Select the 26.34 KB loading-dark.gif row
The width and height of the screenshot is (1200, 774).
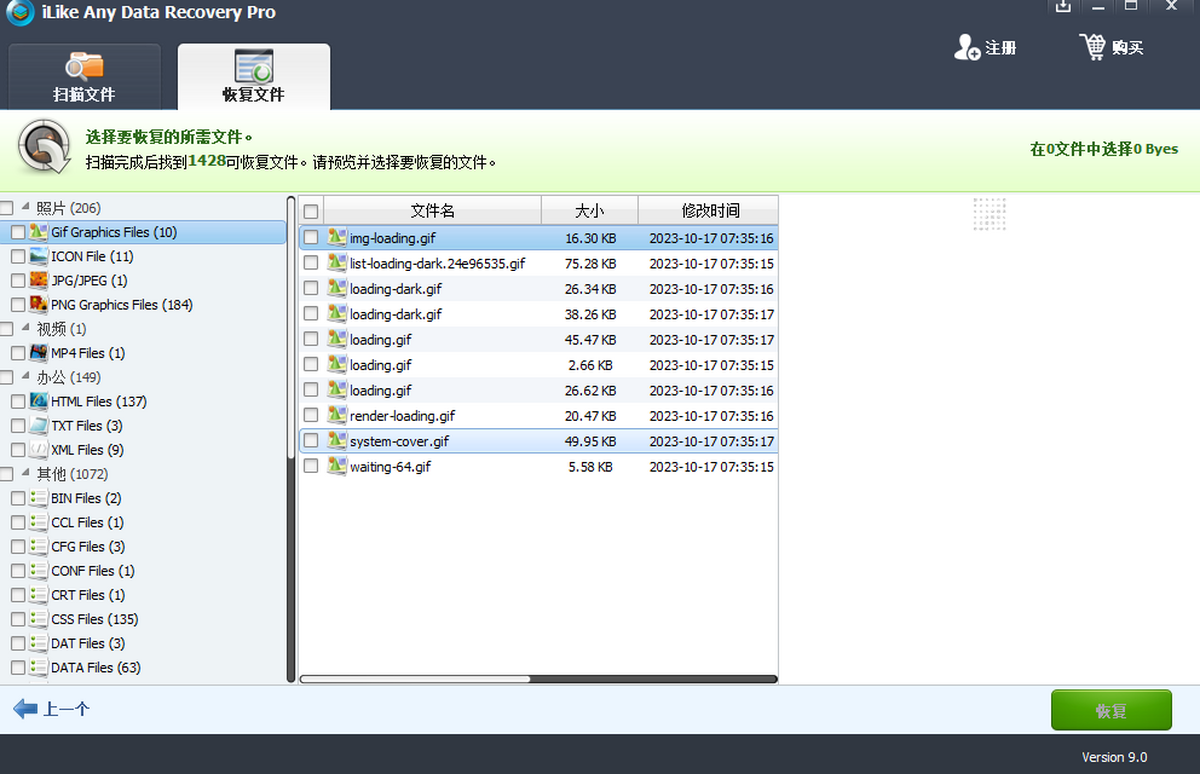tap(538, 289)
